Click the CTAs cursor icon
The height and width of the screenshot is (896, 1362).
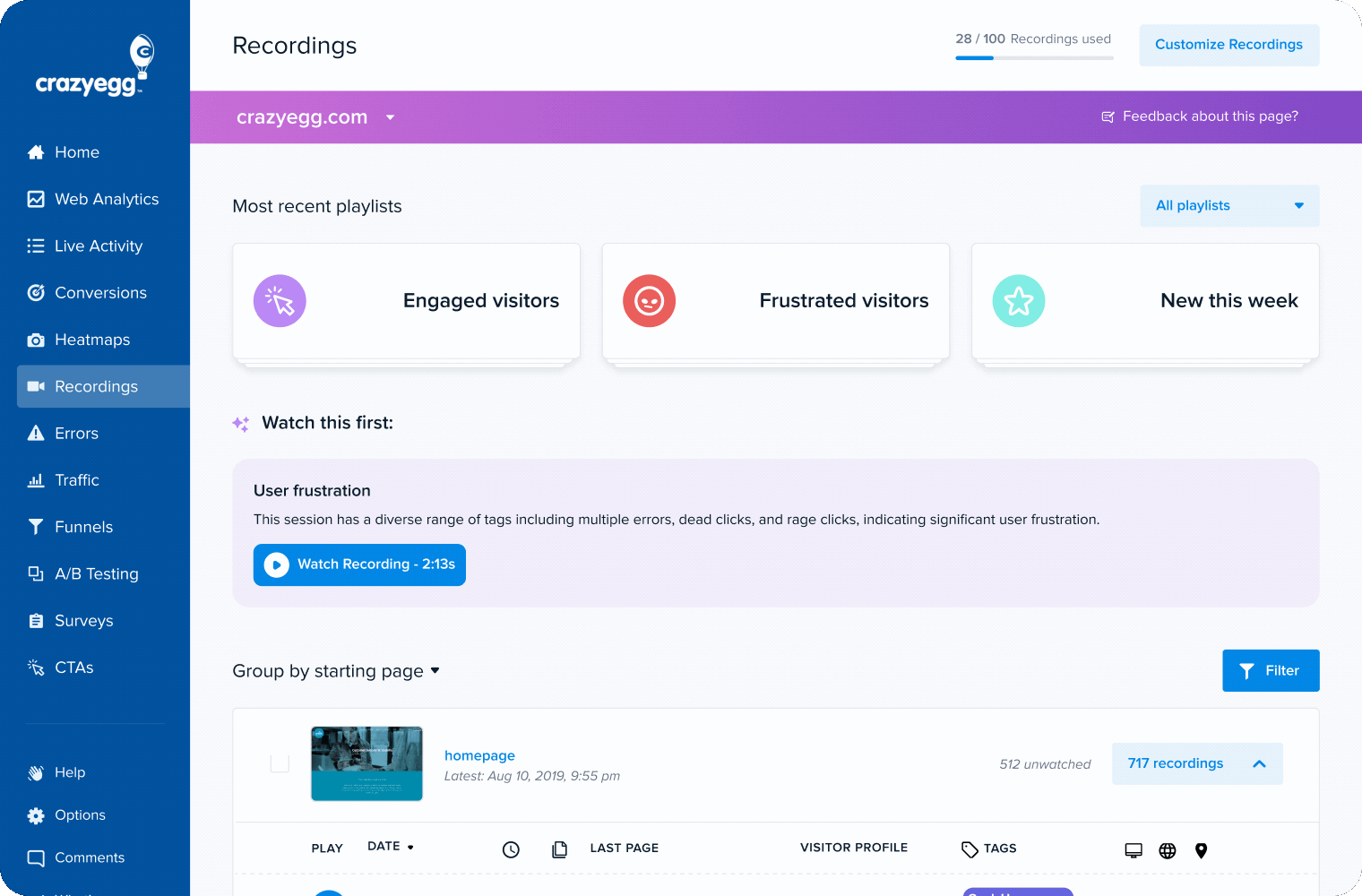pos(36,668)
